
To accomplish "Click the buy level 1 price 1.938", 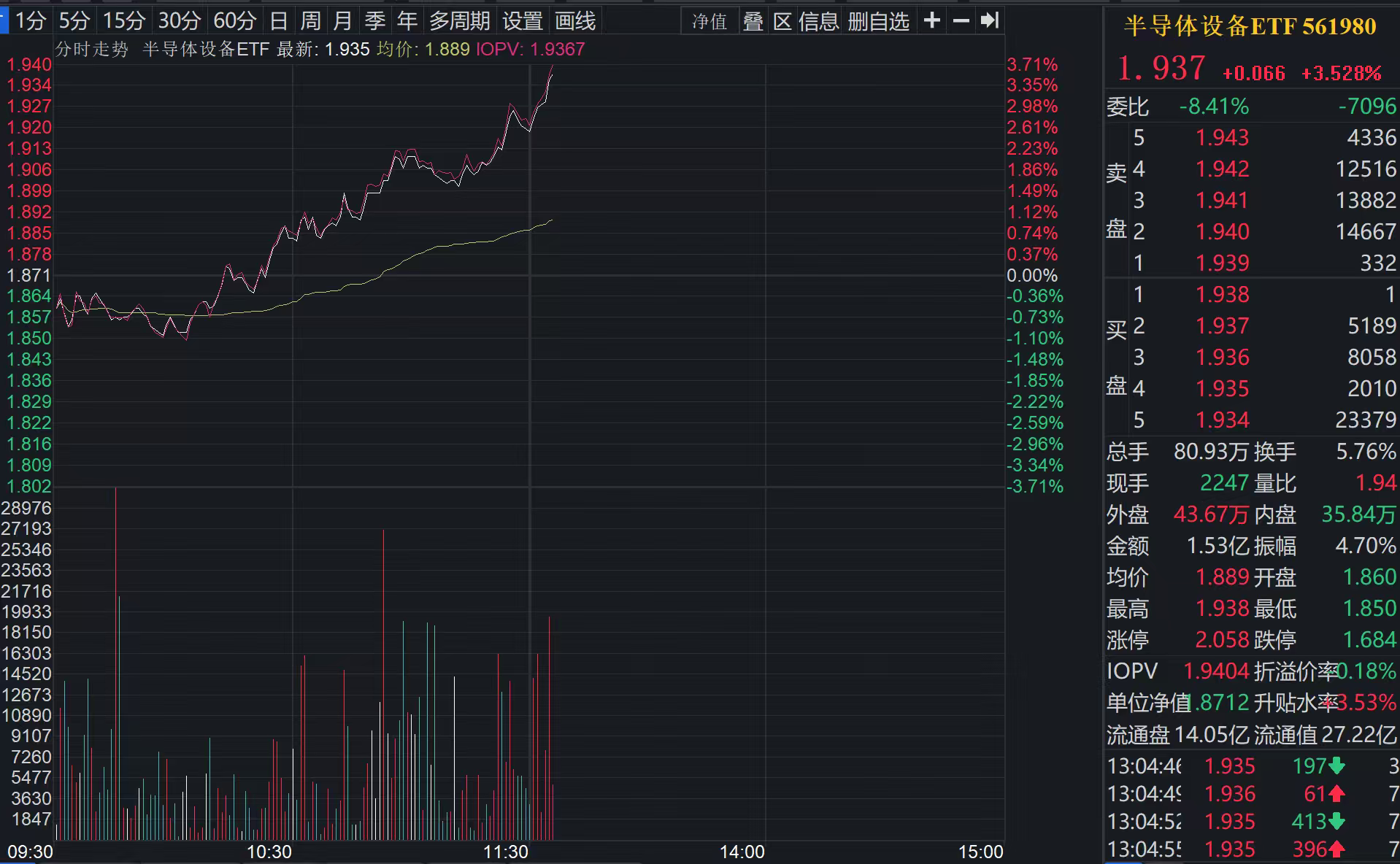I will (x=1222, y=295).
